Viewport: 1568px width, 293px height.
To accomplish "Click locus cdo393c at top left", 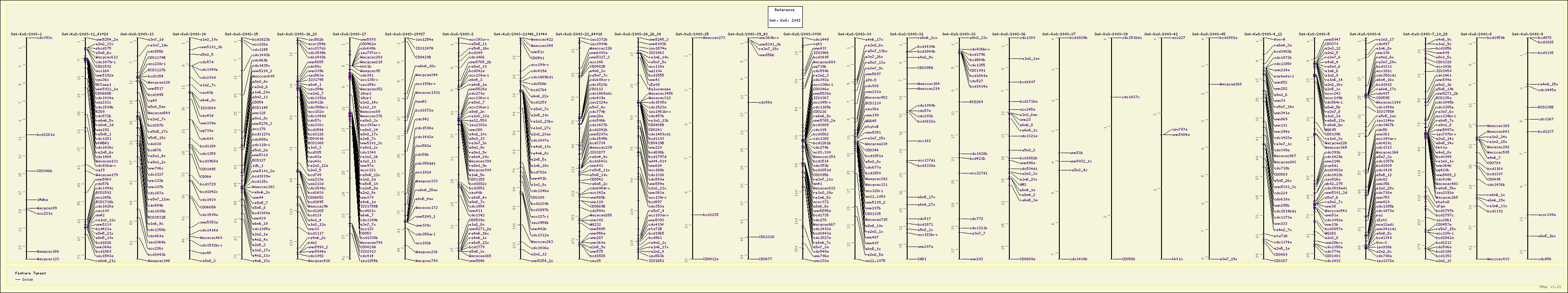I will tap(44, 38).
